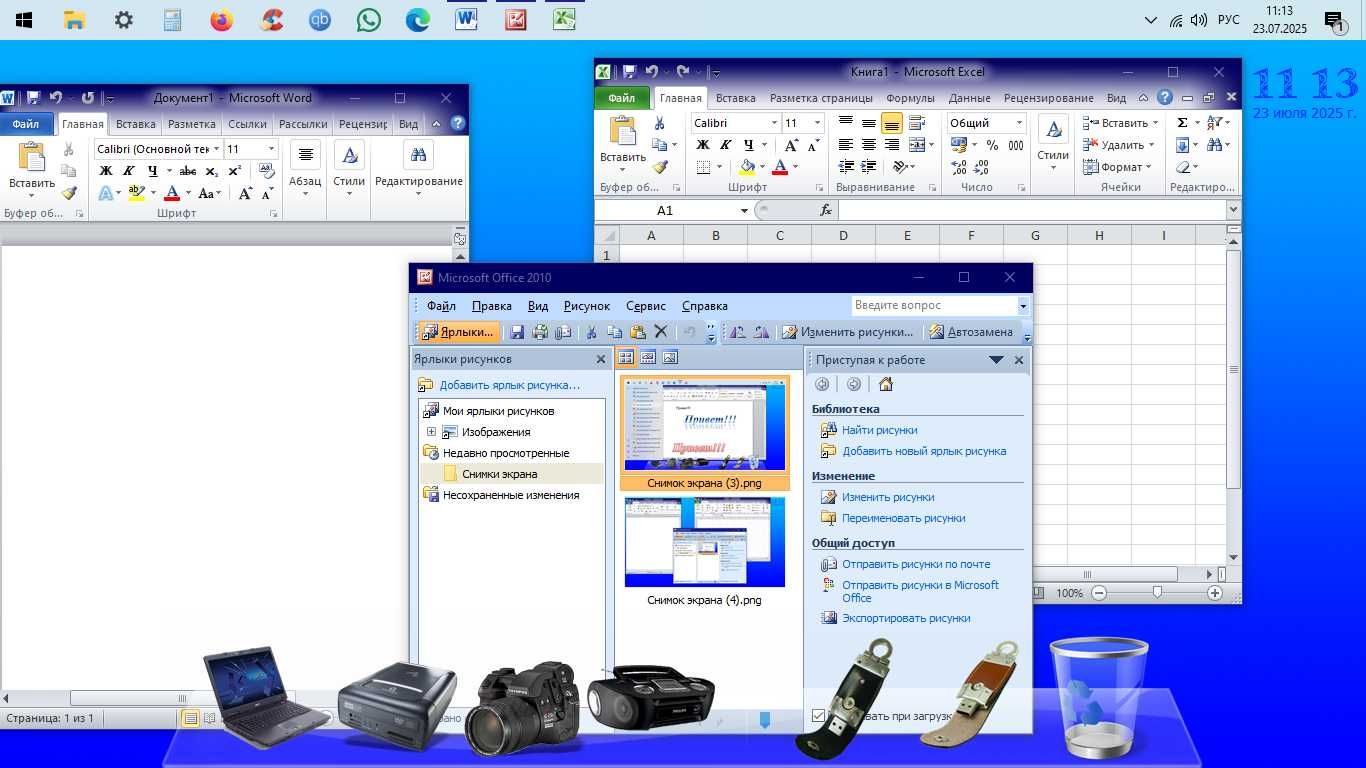Toggle Italic (К) in Excel
The image size is (1366, 768).
point(726,145)
